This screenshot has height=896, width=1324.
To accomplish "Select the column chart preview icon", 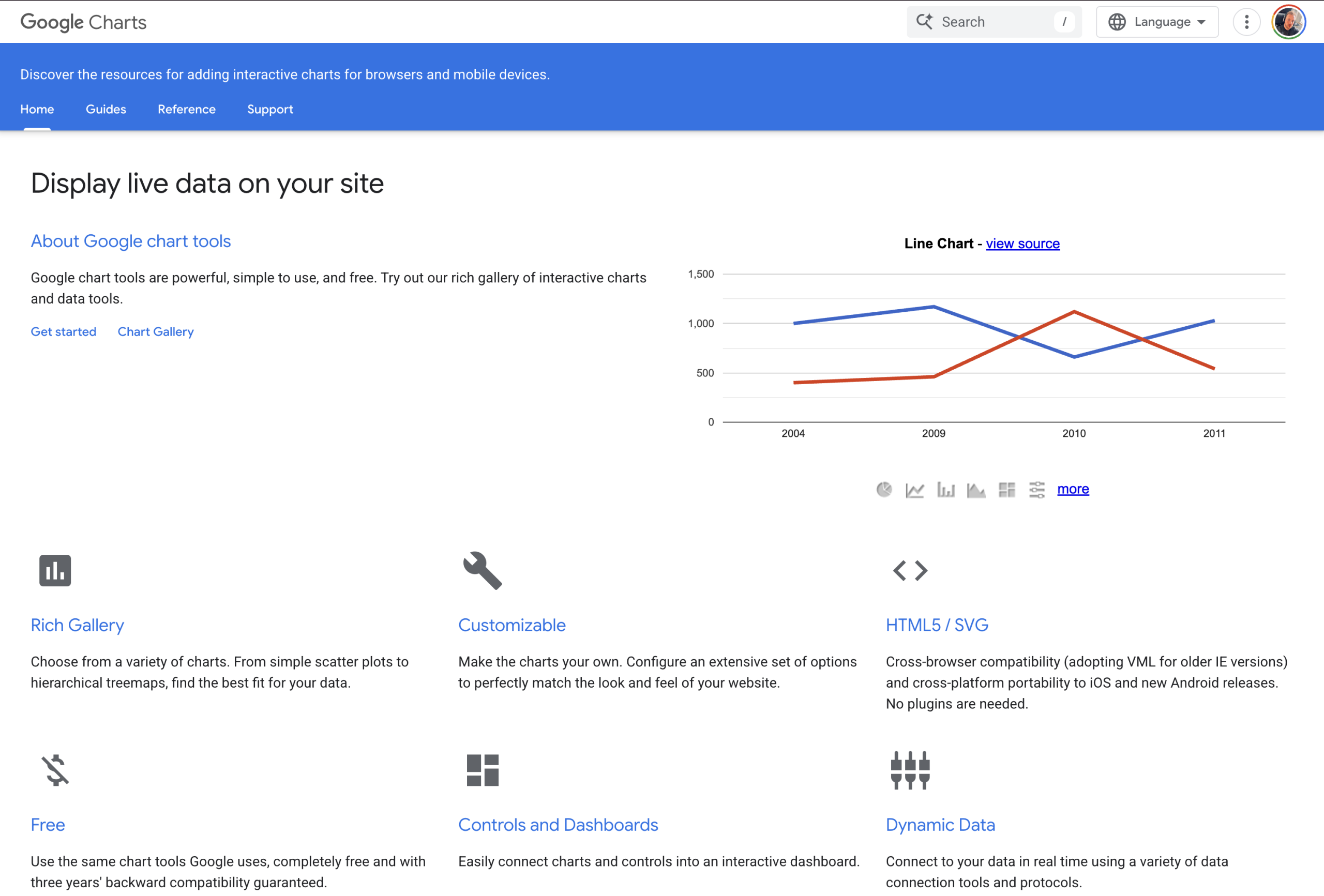I will [x=946, y=489].
